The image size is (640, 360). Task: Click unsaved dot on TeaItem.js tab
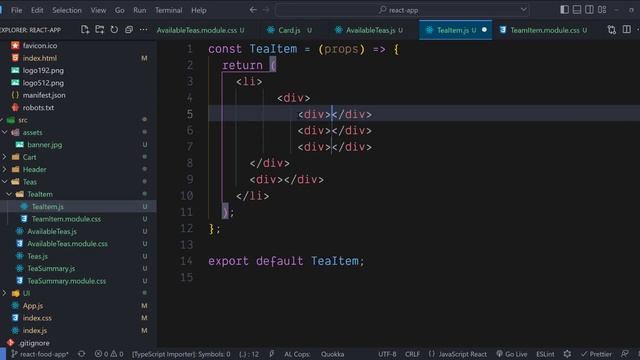coord(484,30)
